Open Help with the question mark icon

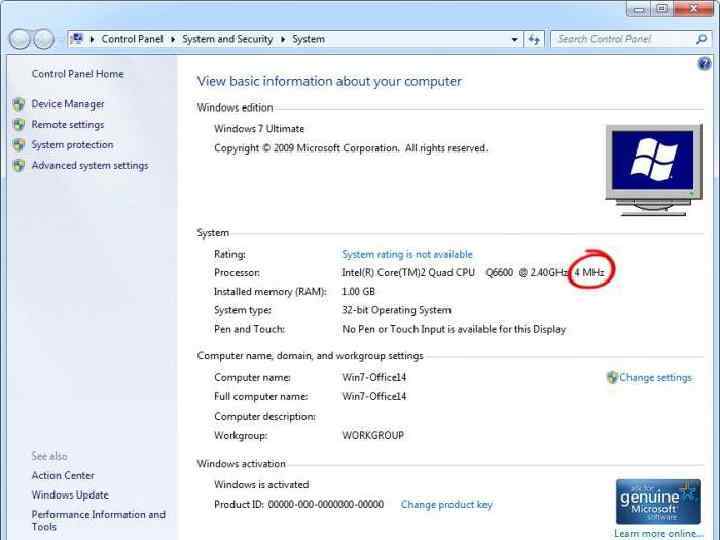click(x=704, y=64)
